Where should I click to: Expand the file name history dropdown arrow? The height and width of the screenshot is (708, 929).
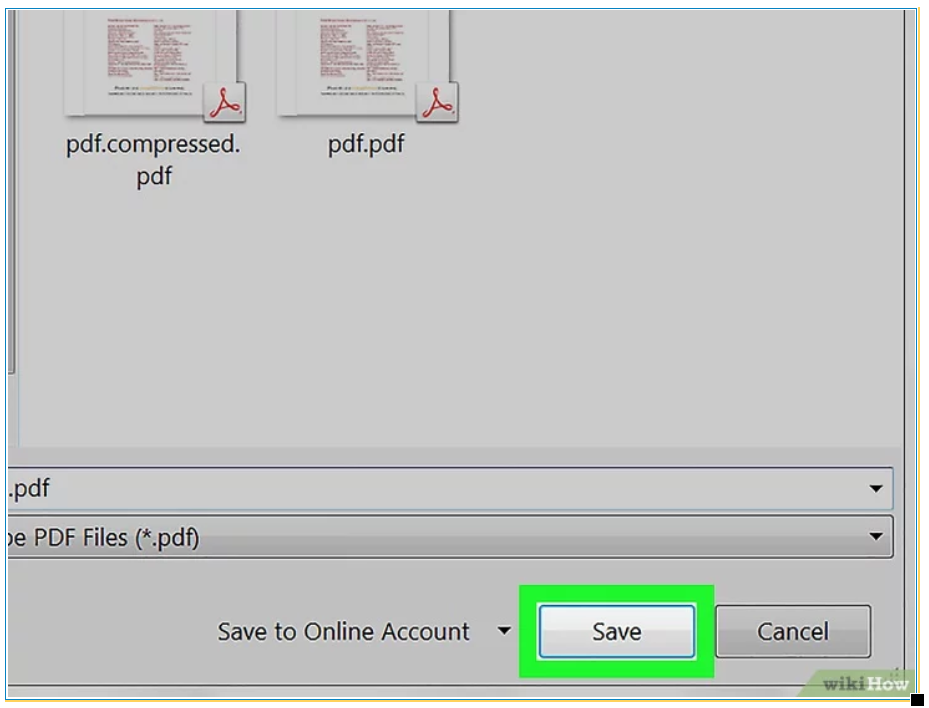[876, 489]
